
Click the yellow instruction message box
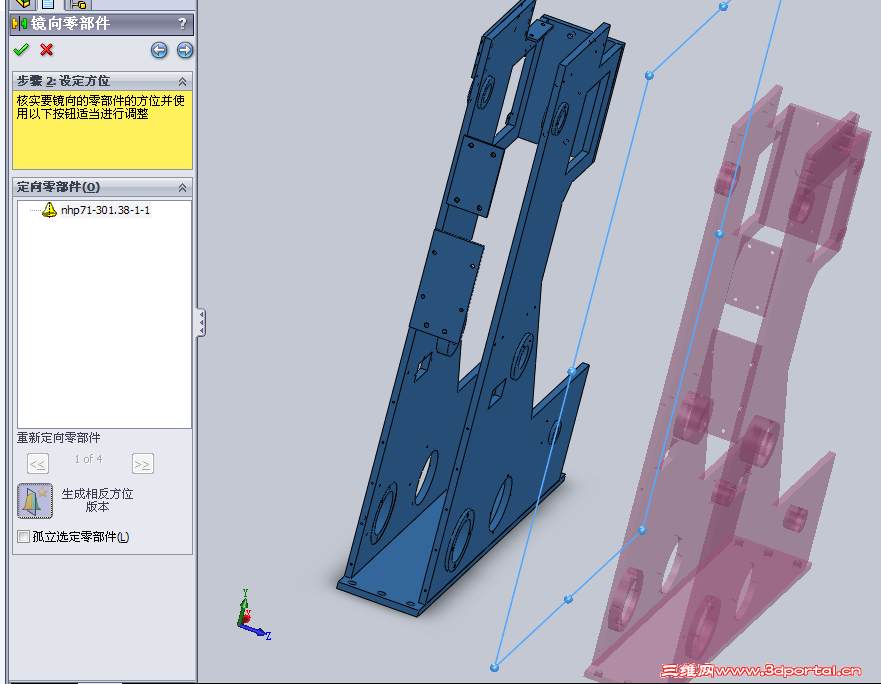(x=102, y=130)
